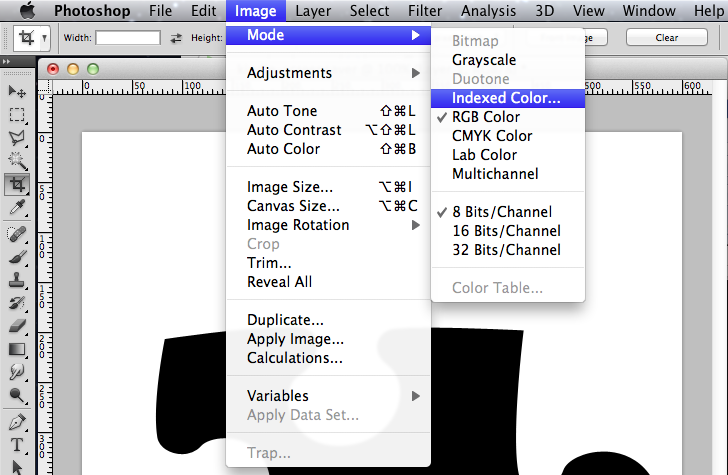Screen dimensions: 728x475
Task: Open the Analysis menu
Action: click(488, 10)
